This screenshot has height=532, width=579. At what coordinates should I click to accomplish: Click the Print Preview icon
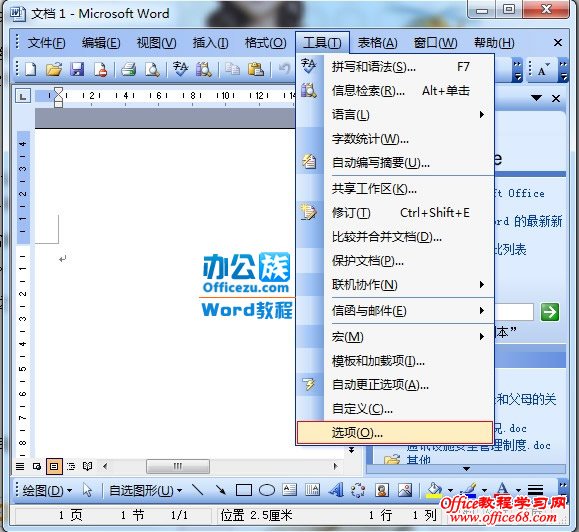click(152, 69)
